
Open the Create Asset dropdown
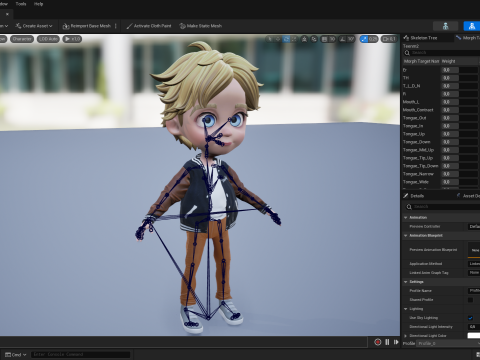click(x=34, y=26)
